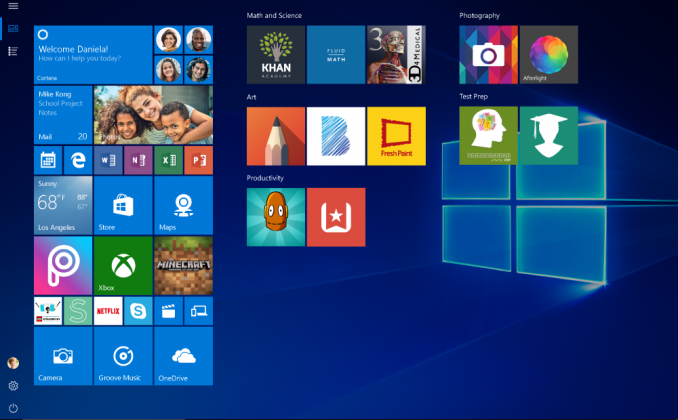Screen dimensions: 678x420
Task: Switch to pinned tiles view in sidebar
Action: [13, 29]
